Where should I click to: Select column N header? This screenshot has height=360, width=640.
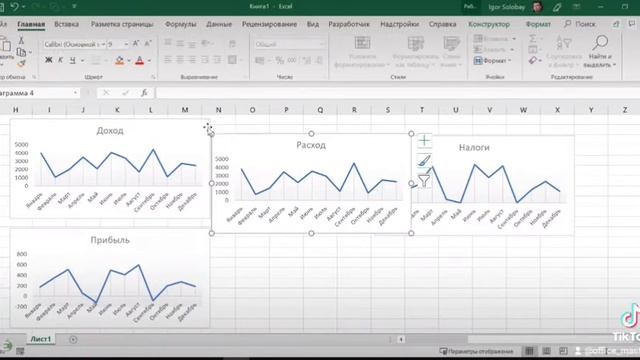click(x=218, y=109)
